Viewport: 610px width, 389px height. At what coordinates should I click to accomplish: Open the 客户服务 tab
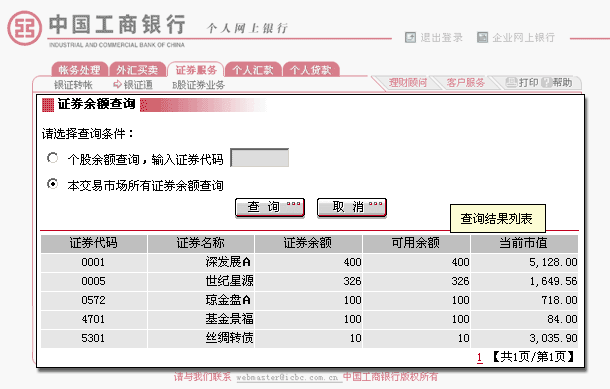point(465,82)
